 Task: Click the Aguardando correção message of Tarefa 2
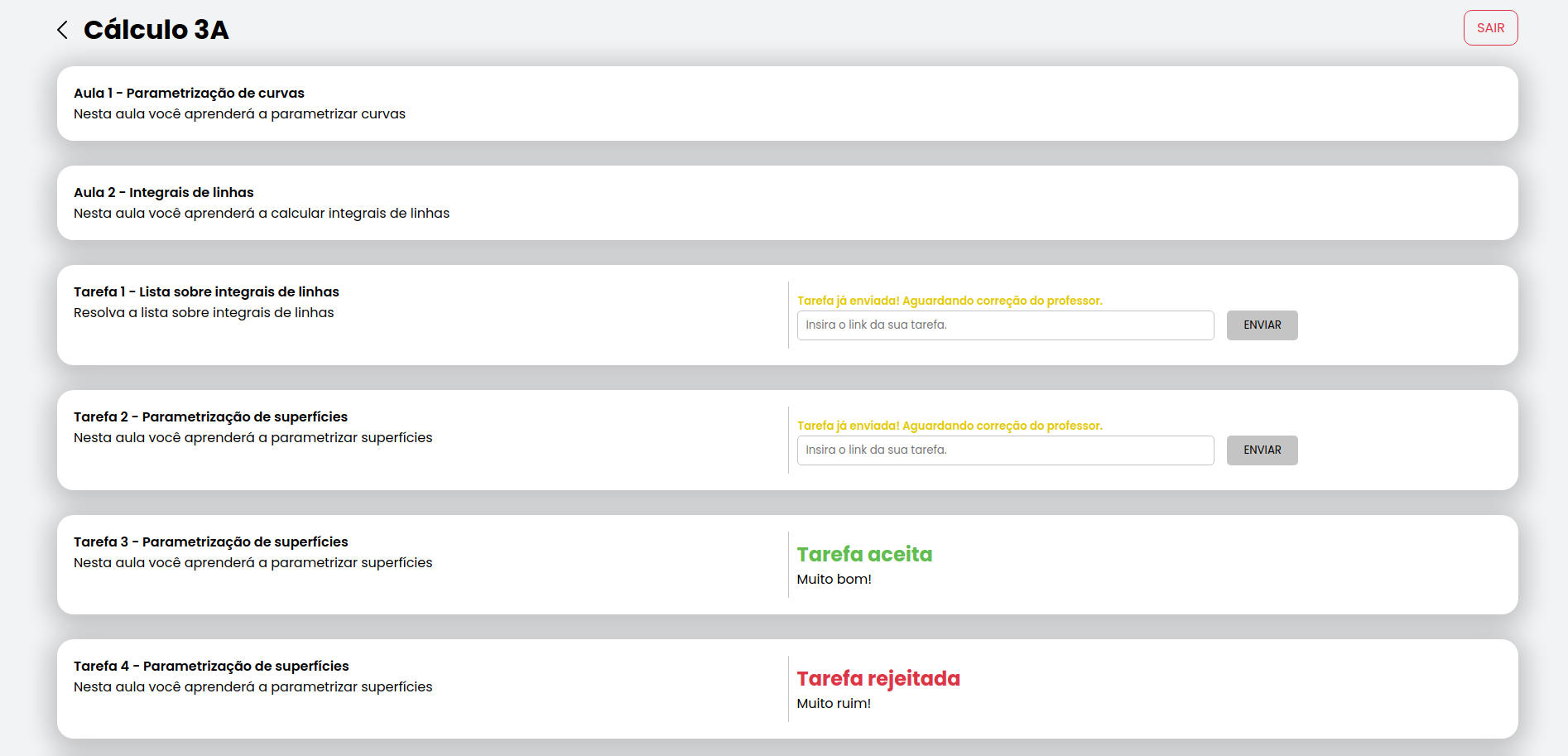pyautogui.click(x=950, y=425)
